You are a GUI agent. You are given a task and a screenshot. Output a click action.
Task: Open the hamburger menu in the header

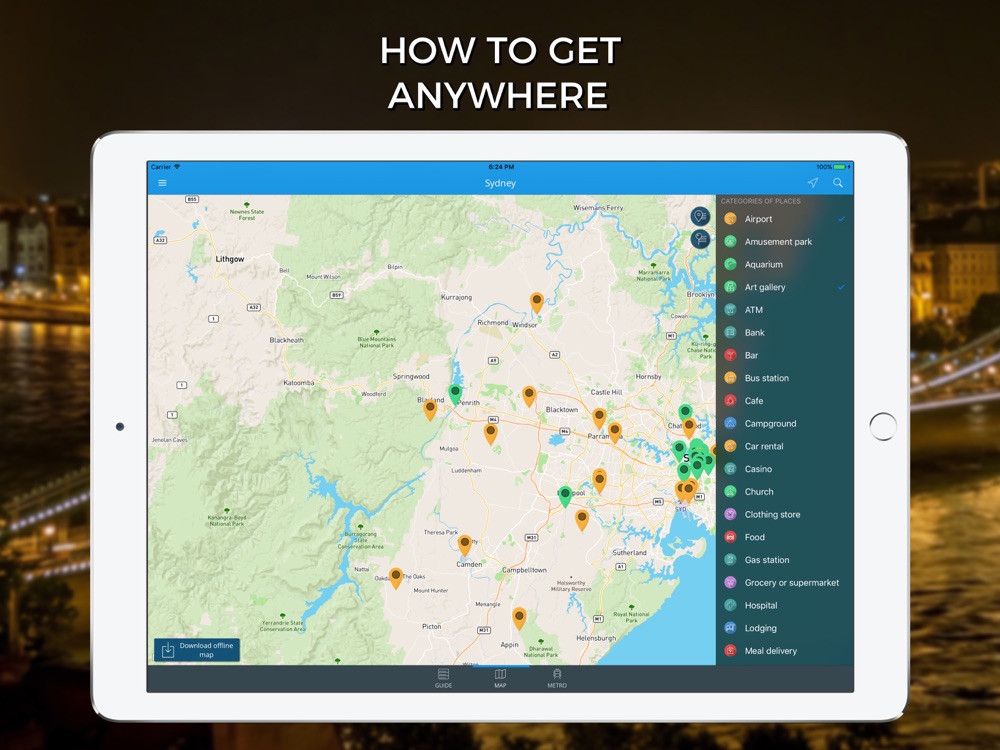pyautogui.click(x=163, y=183)
